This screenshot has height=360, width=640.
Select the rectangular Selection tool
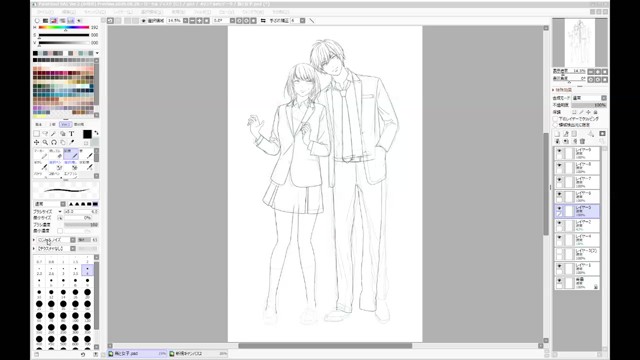(x=36, y=133)
